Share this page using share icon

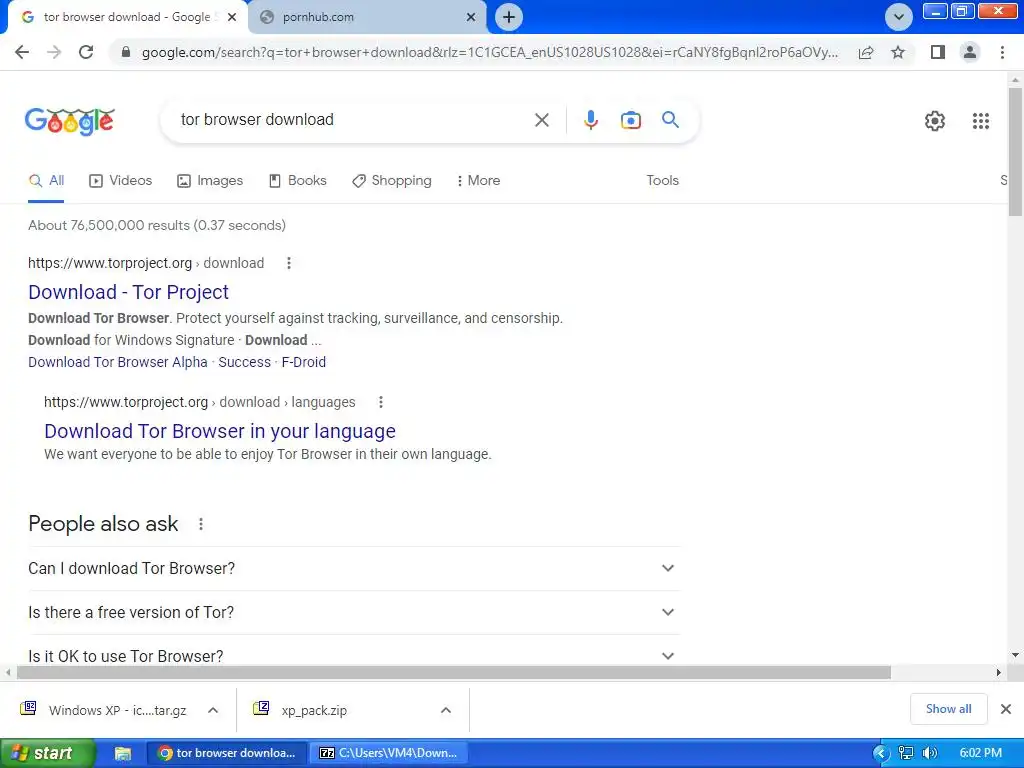click(x=866, y=52)
